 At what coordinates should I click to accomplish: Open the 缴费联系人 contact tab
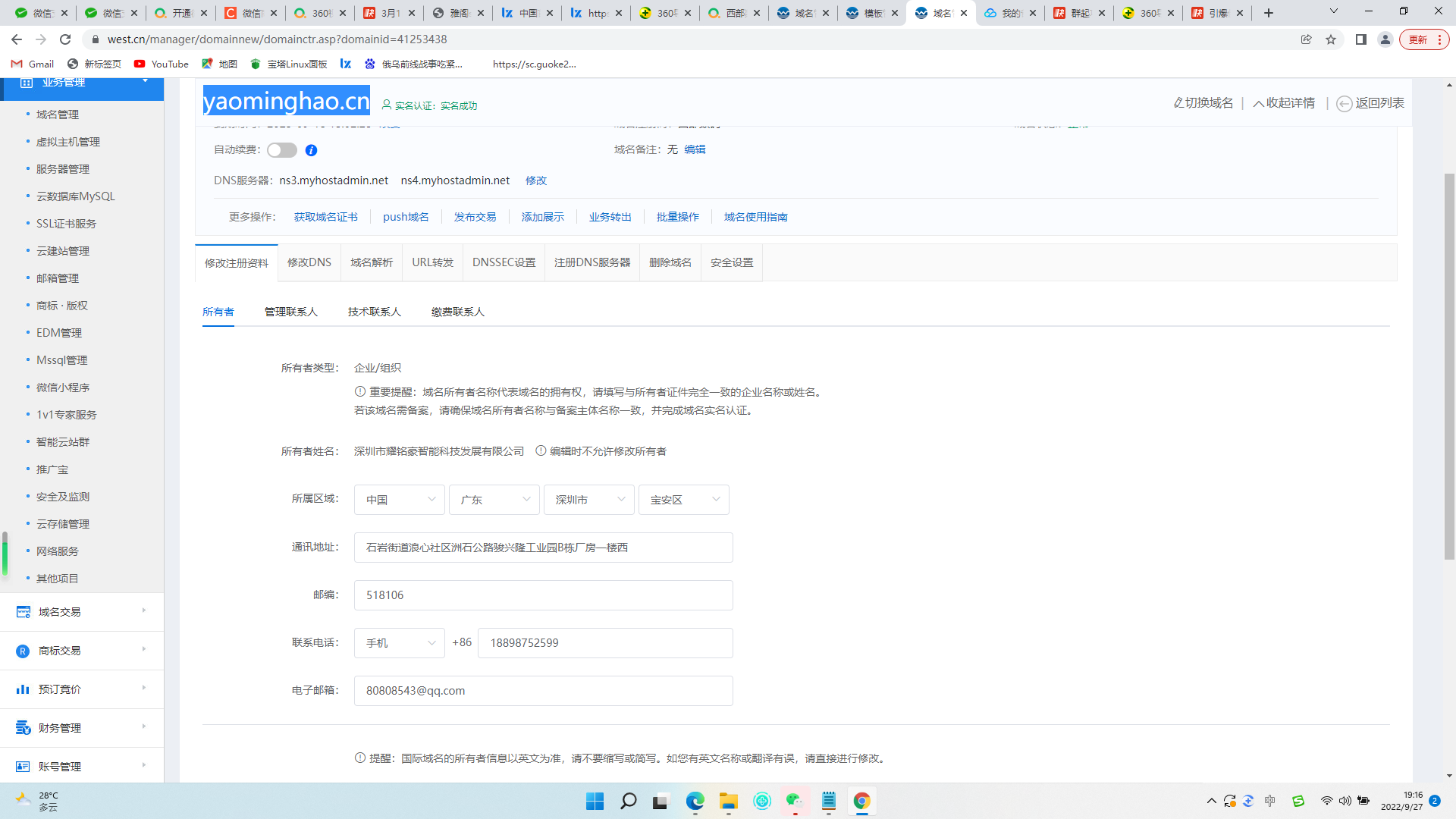click(457, 312)
